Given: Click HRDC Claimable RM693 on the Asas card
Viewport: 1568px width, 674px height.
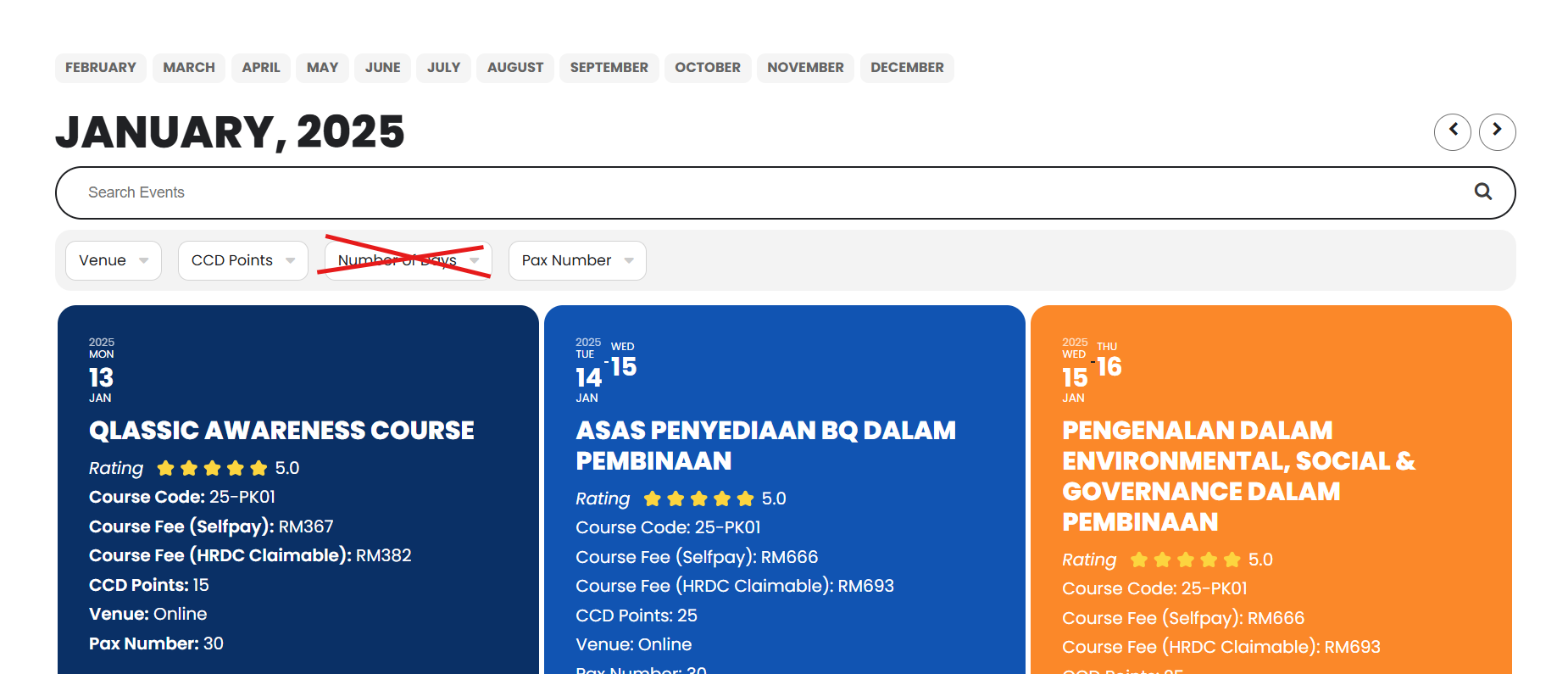Looking at the screenshot, I should tap(735, 586).
